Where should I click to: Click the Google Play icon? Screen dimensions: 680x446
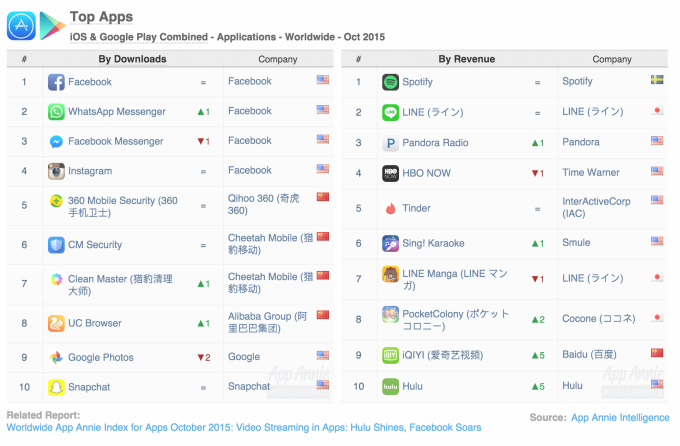coord(52,26)
